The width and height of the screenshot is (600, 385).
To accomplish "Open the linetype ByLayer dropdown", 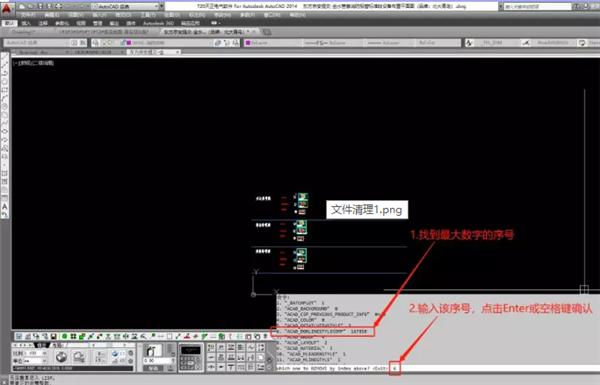I will 332,43.
